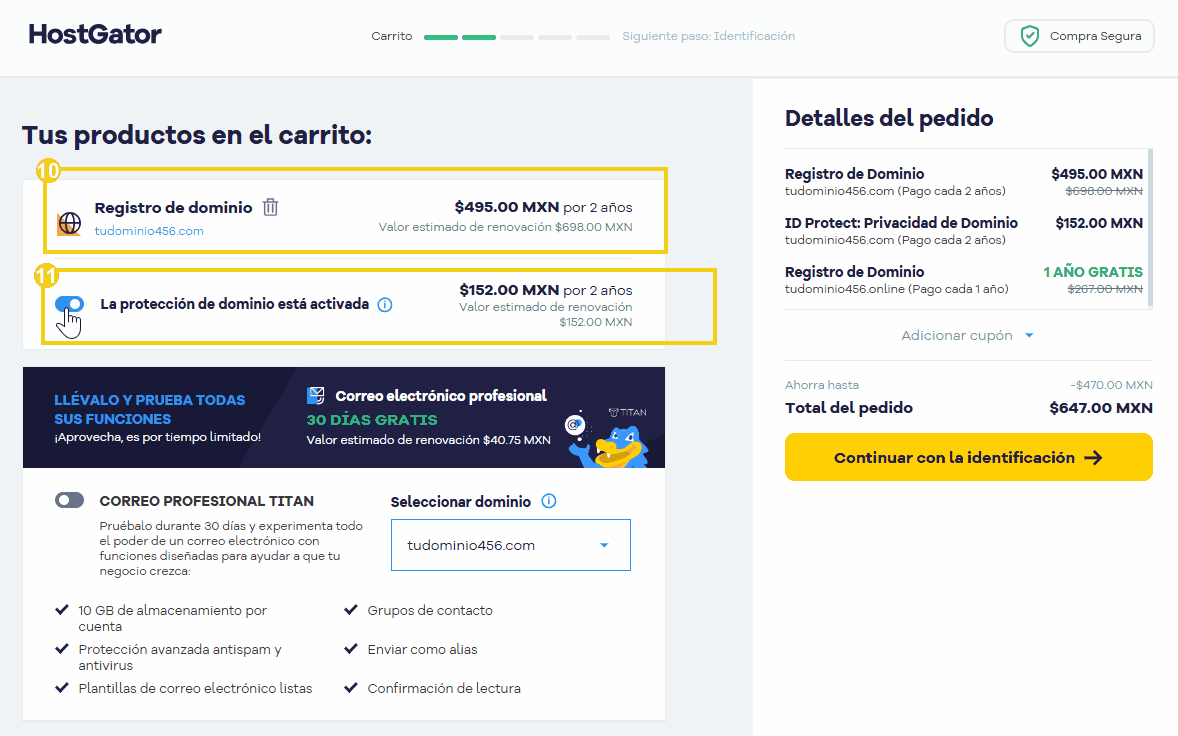
Task: Delete domain registration with the trash icon
Action: [270, 207]
